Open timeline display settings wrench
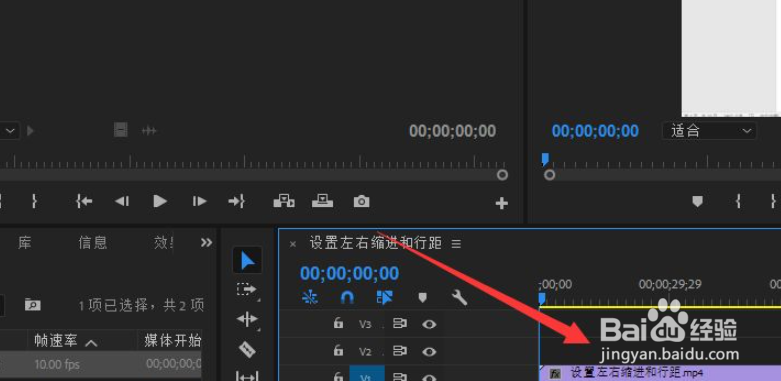This screenshot has height=381, width=781. point(459,298)
